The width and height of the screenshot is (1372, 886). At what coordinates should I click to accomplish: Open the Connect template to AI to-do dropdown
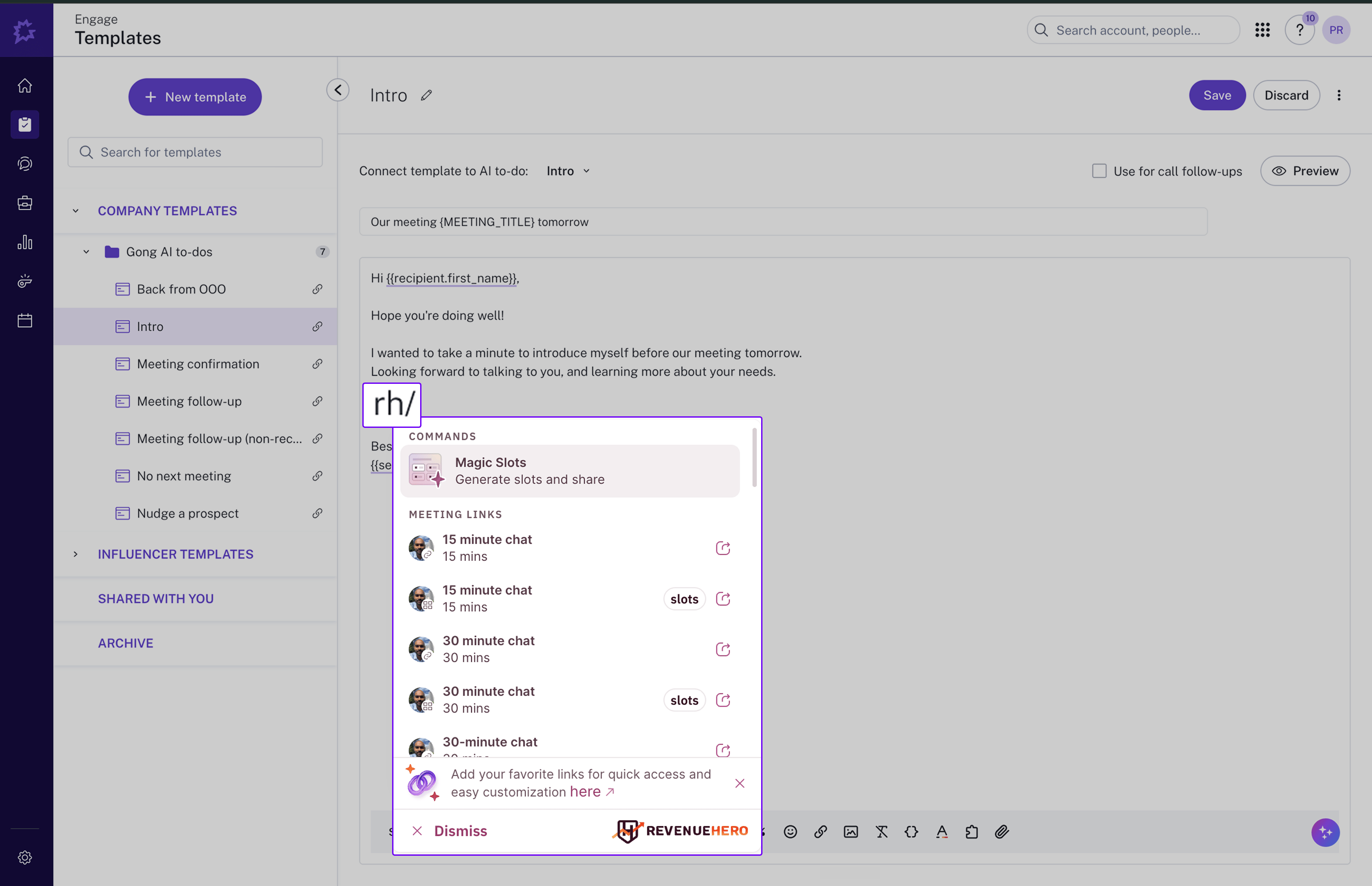[568, 171]
